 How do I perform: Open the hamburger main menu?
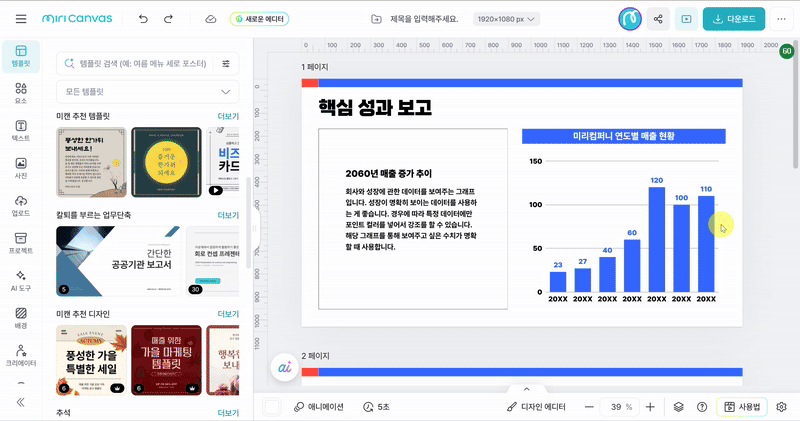(x=20, y=19)
